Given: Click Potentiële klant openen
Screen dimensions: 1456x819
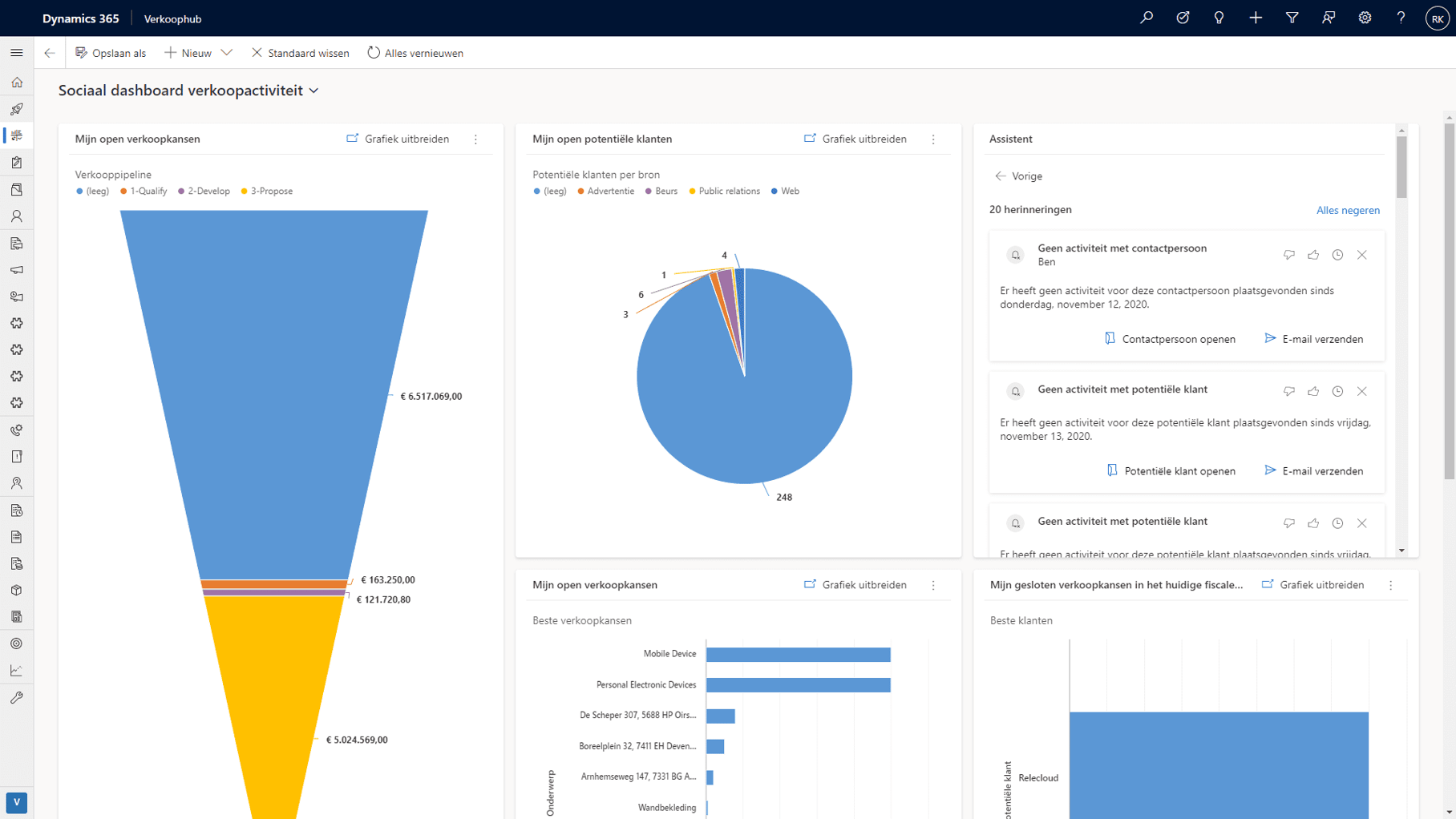Looking at the screenshot, I should point(1171,471).
